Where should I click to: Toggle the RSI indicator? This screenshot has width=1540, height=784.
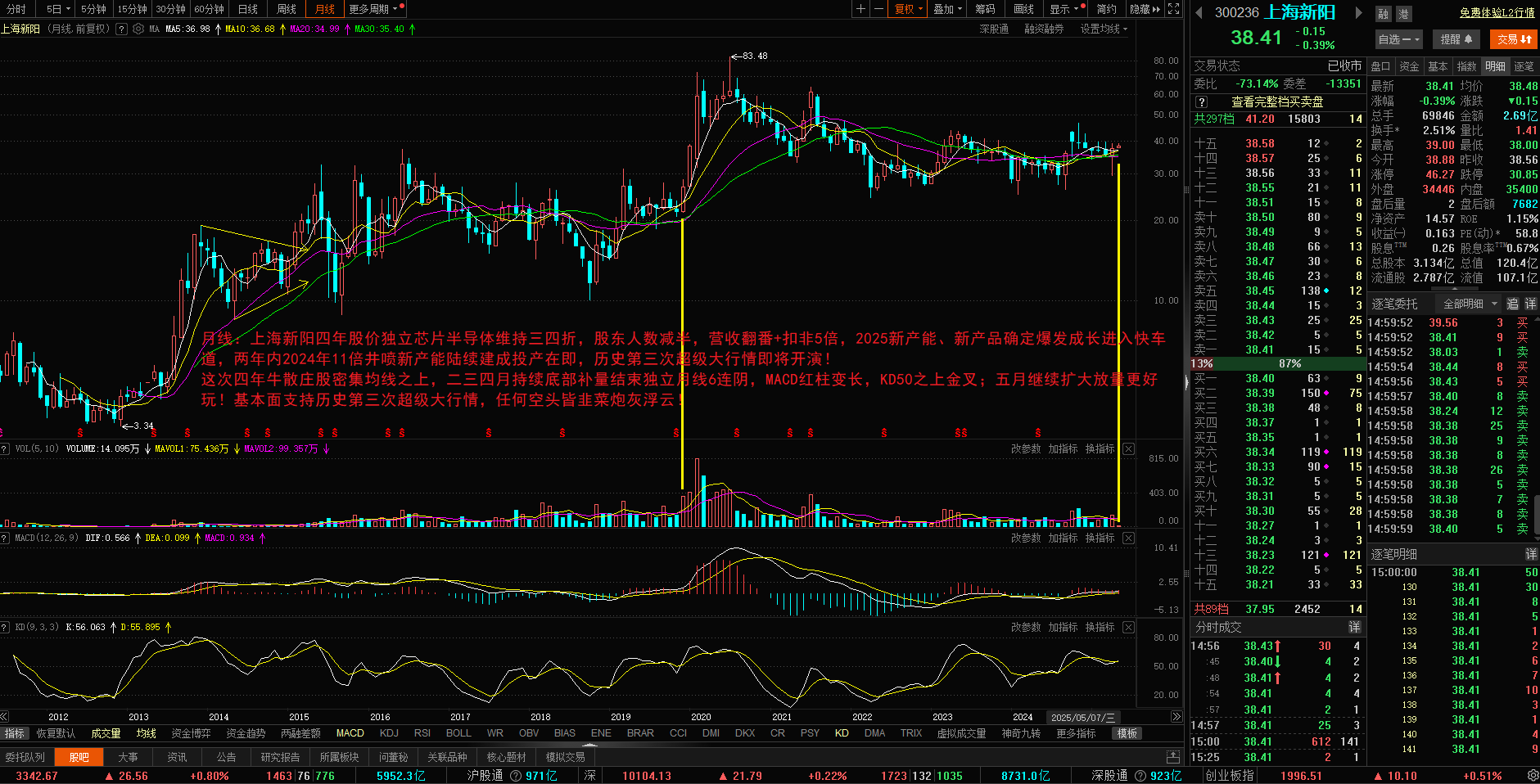click(x=422, y=733)
